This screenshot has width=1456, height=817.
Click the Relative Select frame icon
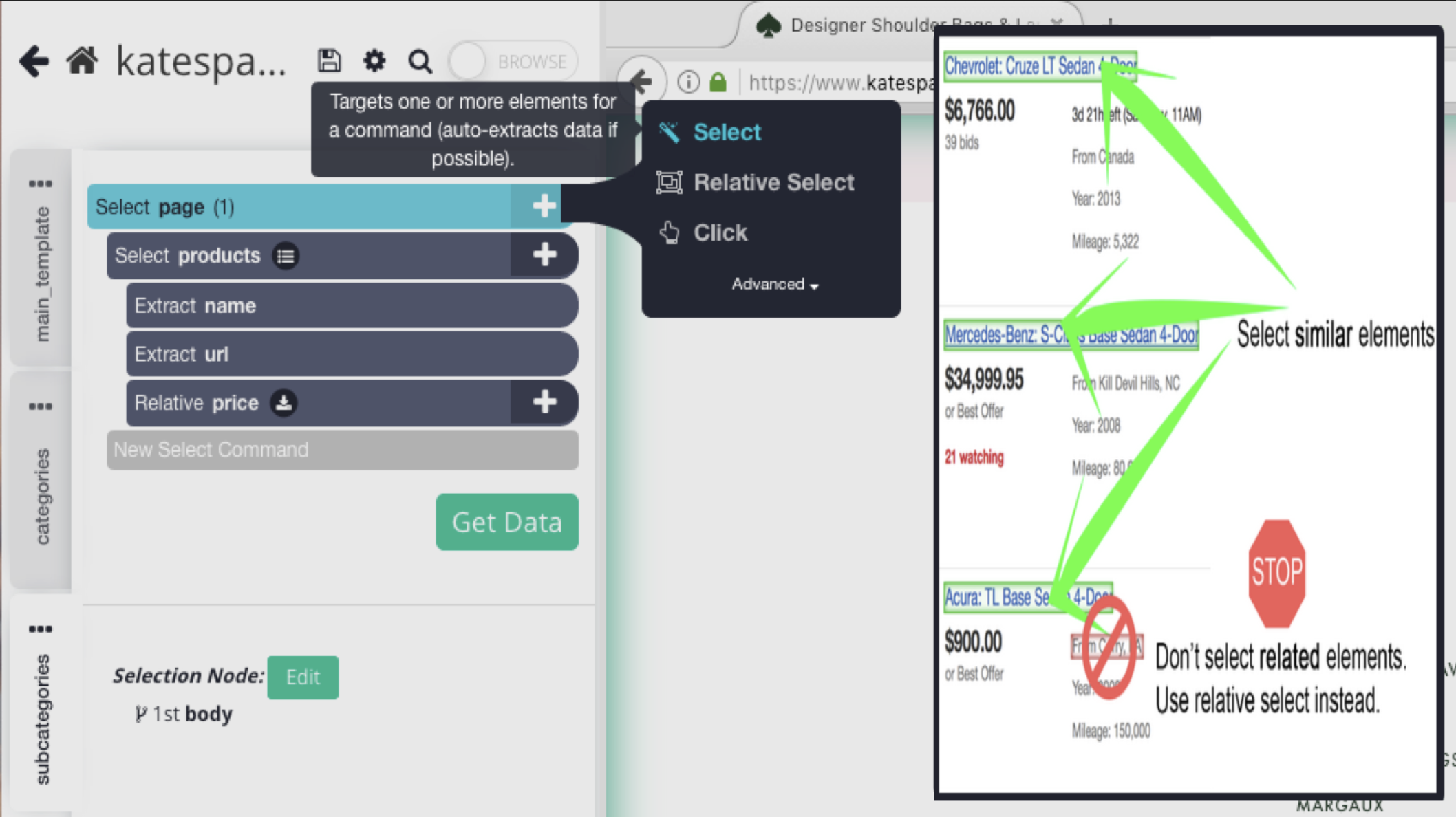click(x=669, y=182)
